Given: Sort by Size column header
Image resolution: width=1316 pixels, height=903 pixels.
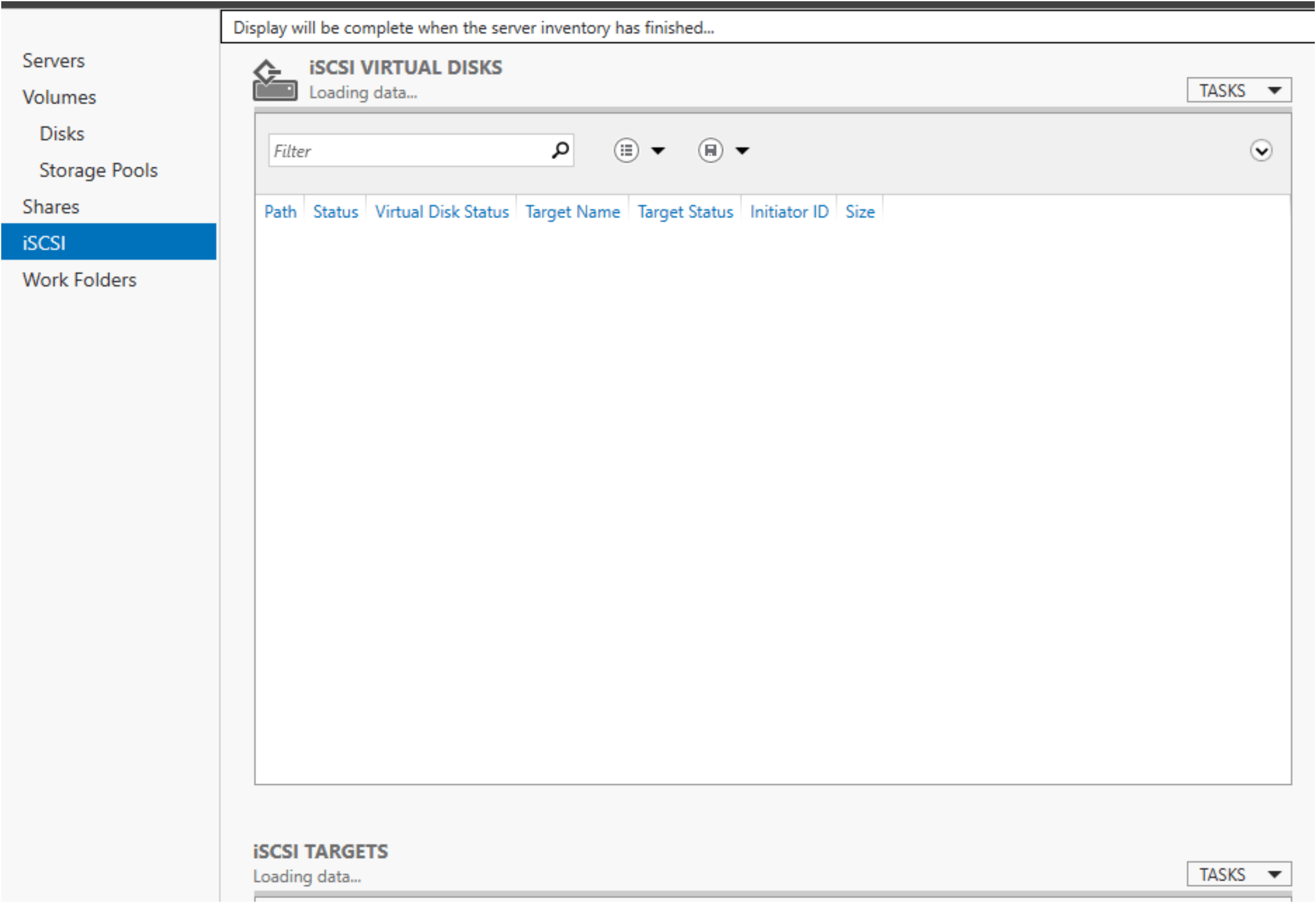Looking at the screenshot, I should (x=860, y=212).
